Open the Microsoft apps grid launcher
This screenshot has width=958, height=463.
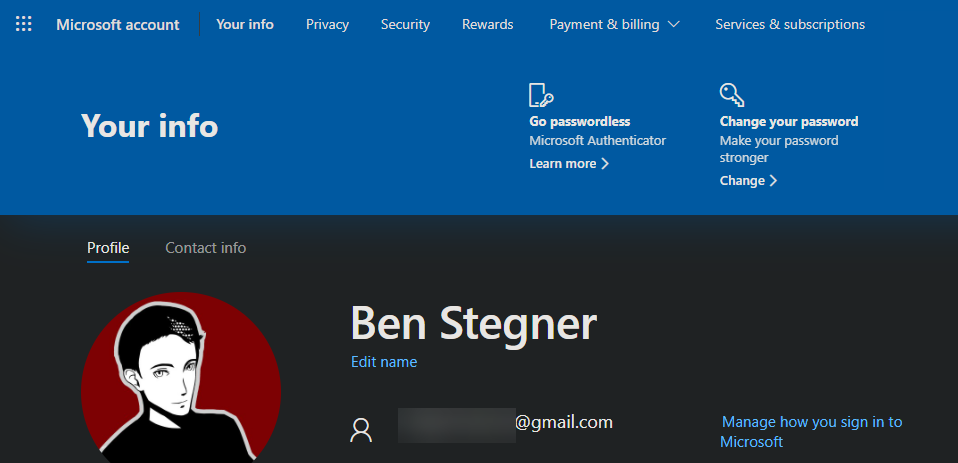tap(23, 24)
